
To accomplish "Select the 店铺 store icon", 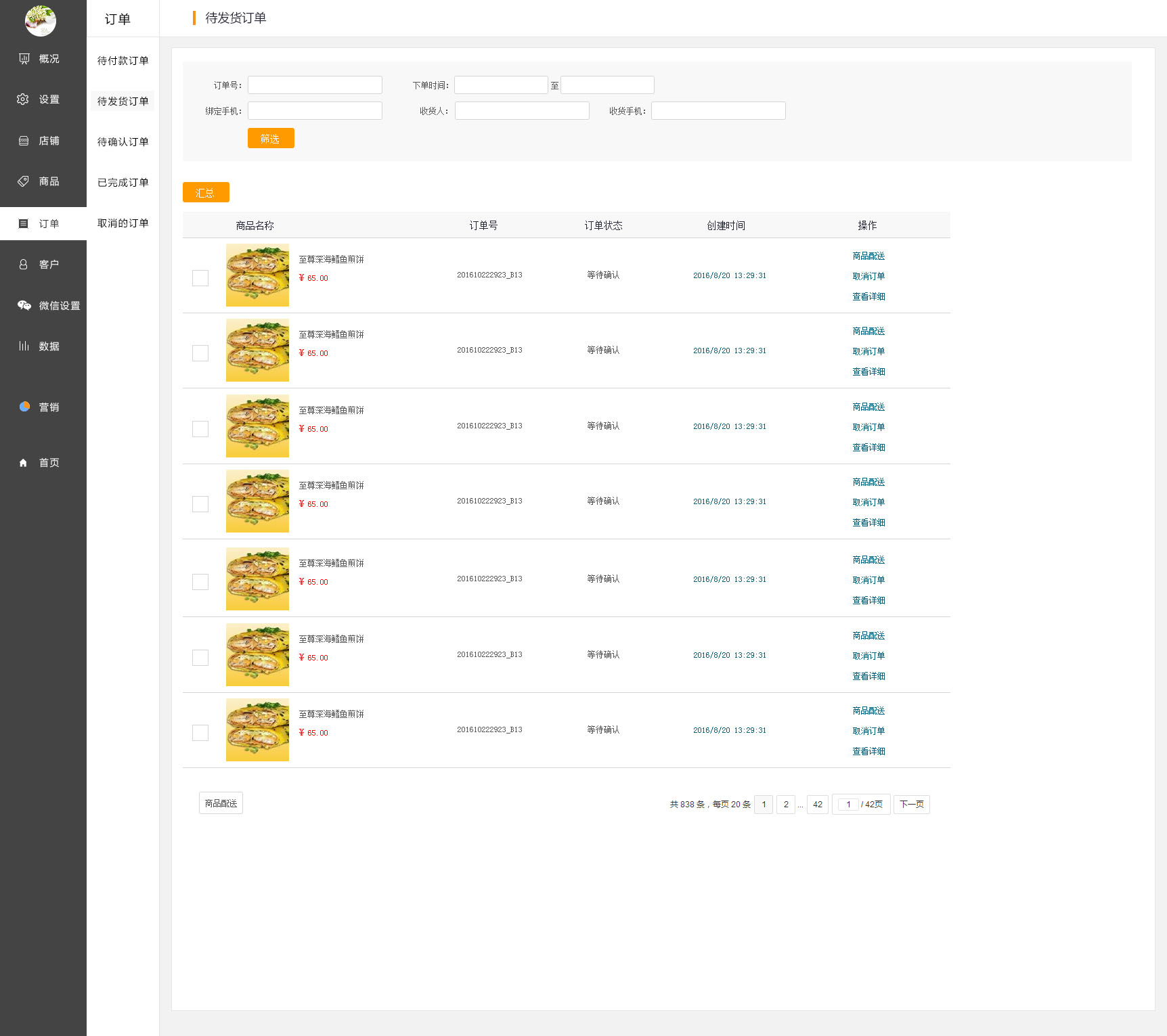I will [24, 141].
